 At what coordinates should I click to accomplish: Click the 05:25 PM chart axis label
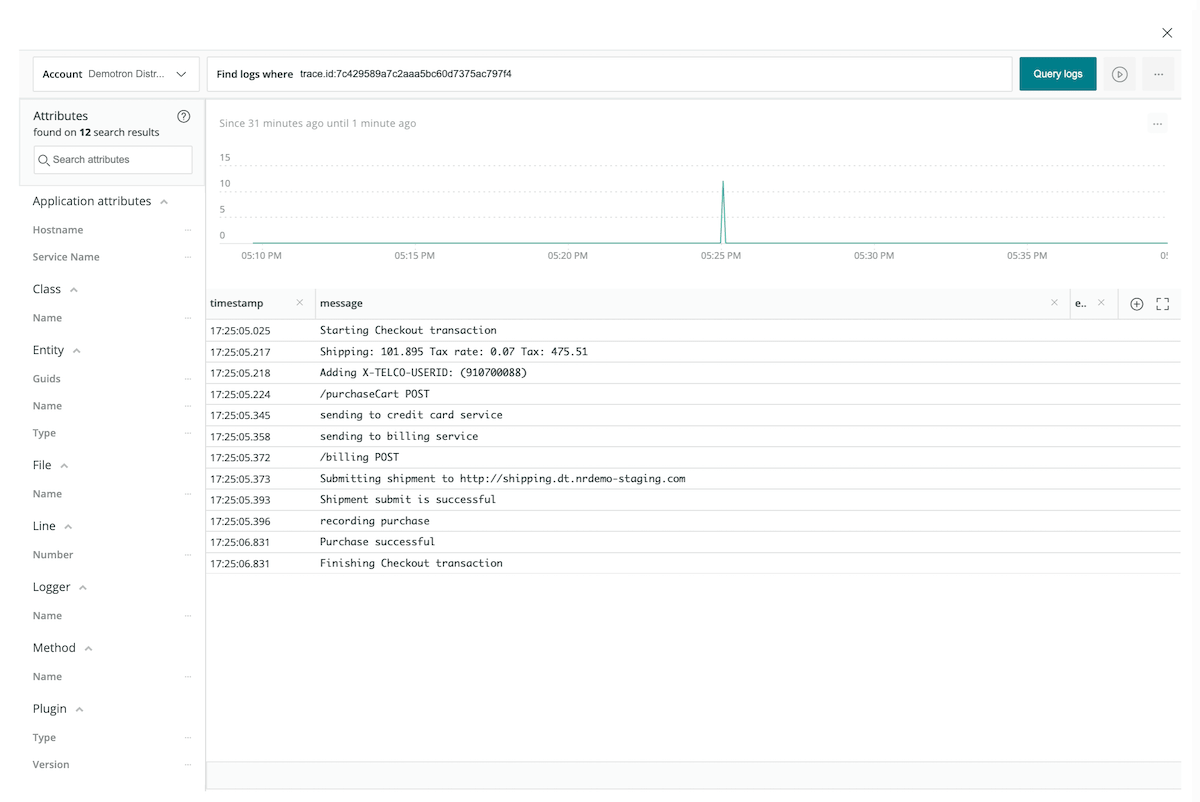coord(721,256)
